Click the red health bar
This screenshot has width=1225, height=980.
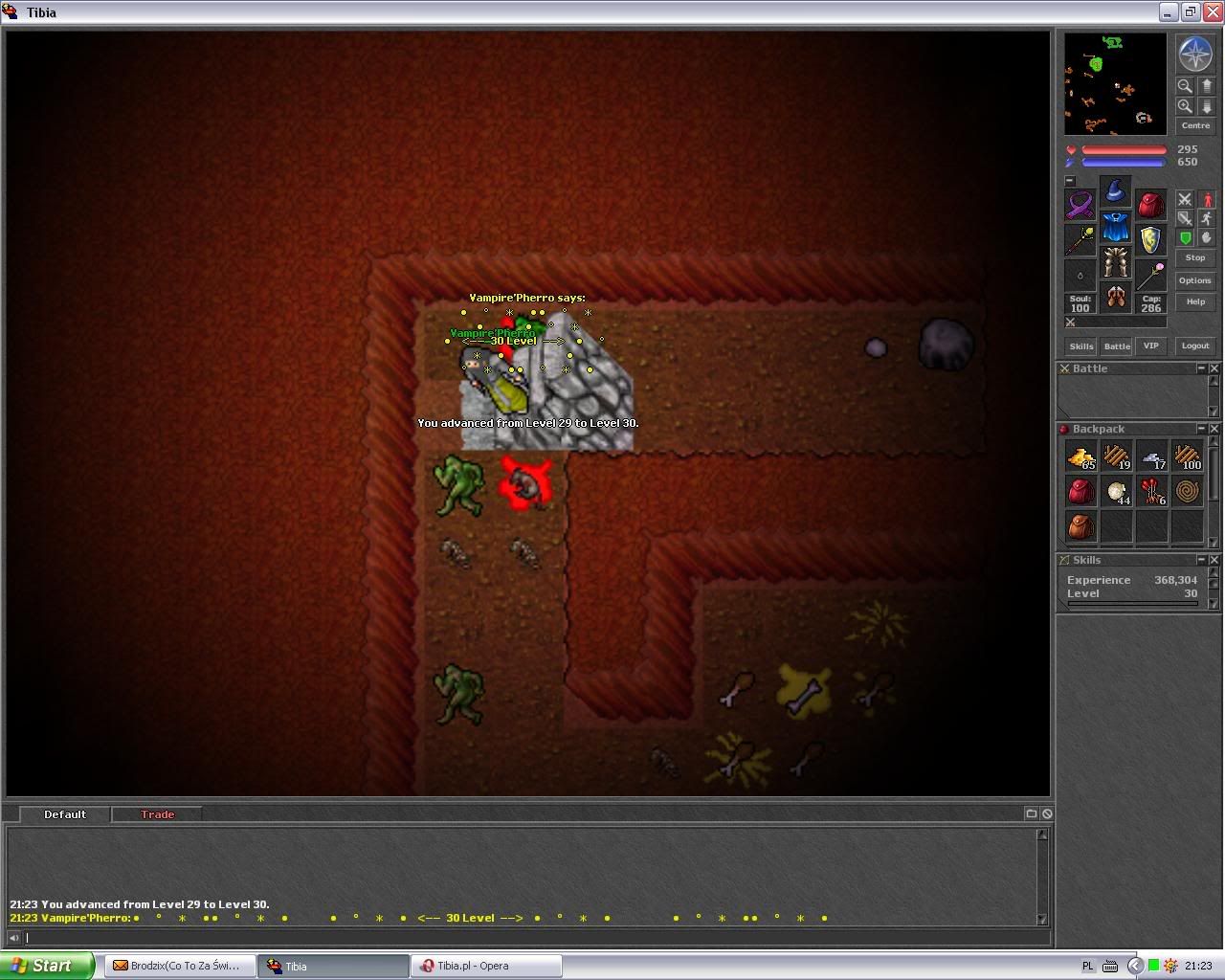1125,150
